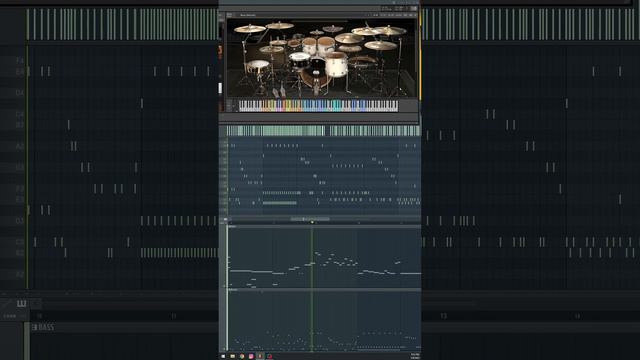This screenshot has height=360, width=640.
Task: Open the red app icon in taskbar
Action: tap(269, 356)
